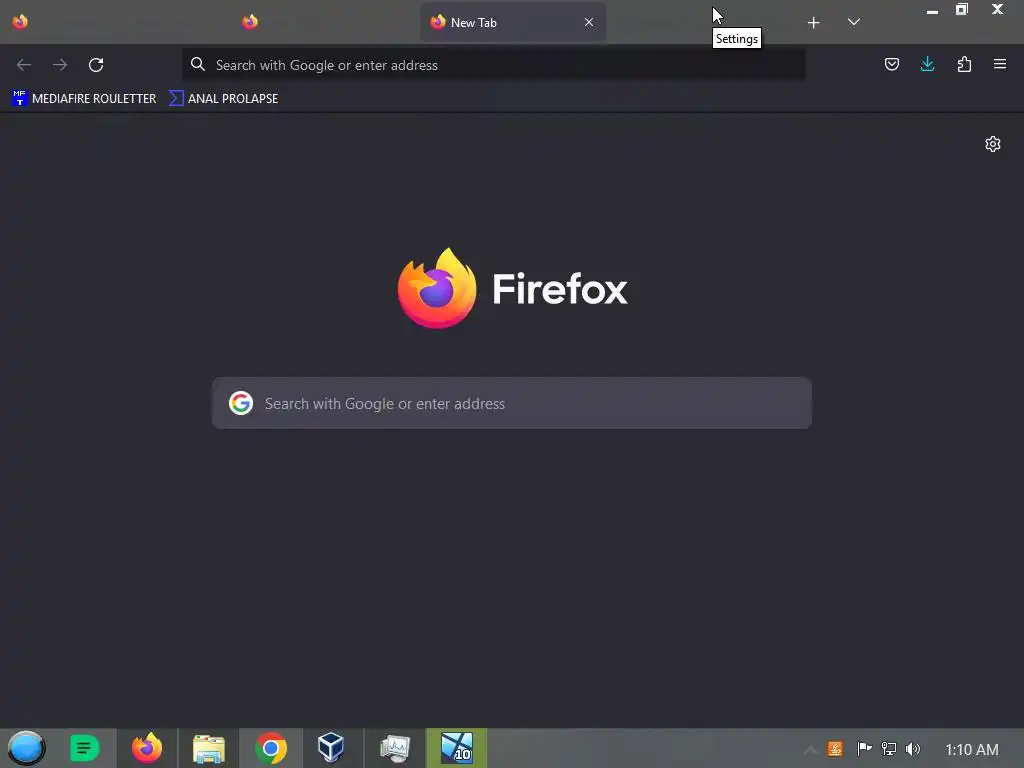1024x768 pixels.
Task: Click the Google search box on page
Action: 511,403
